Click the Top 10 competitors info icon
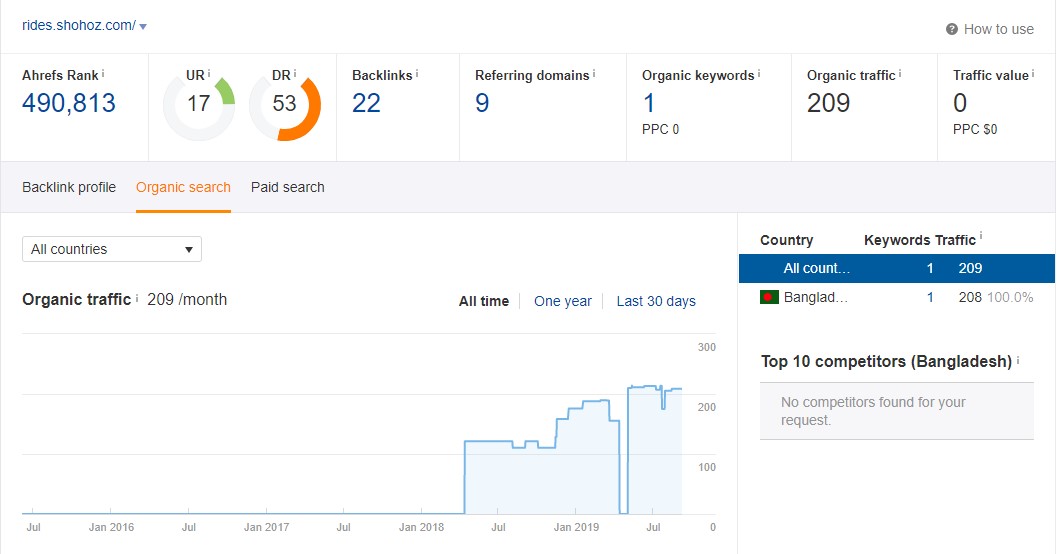Image resolution: width=1064 pixels, height=554 pixels. 1018,360
